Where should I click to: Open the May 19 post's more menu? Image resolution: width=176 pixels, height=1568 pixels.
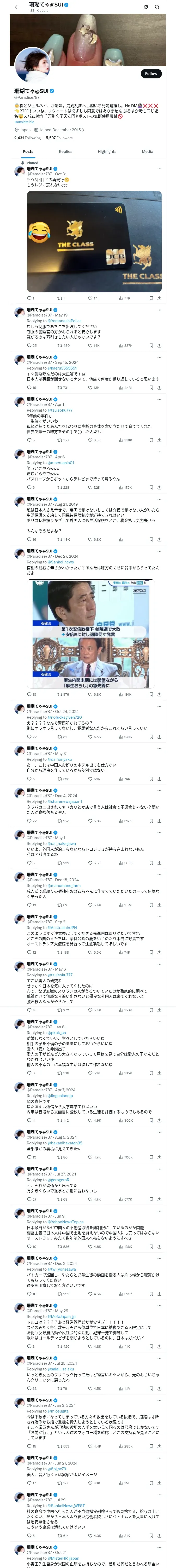click(x=159, y=310)
